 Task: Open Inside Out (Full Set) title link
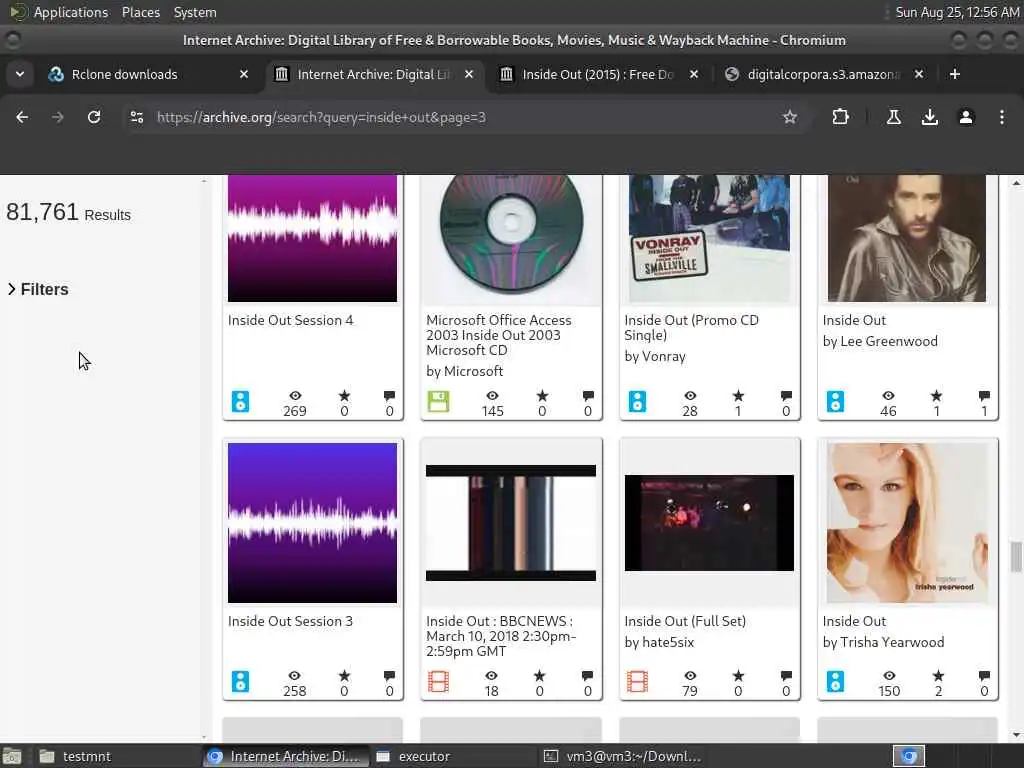tap(685, 621)
